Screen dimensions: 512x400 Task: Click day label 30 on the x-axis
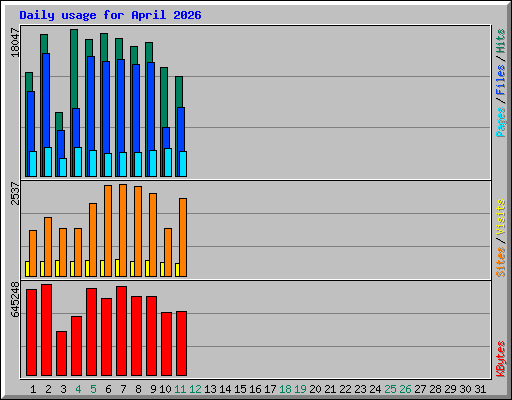465,389
